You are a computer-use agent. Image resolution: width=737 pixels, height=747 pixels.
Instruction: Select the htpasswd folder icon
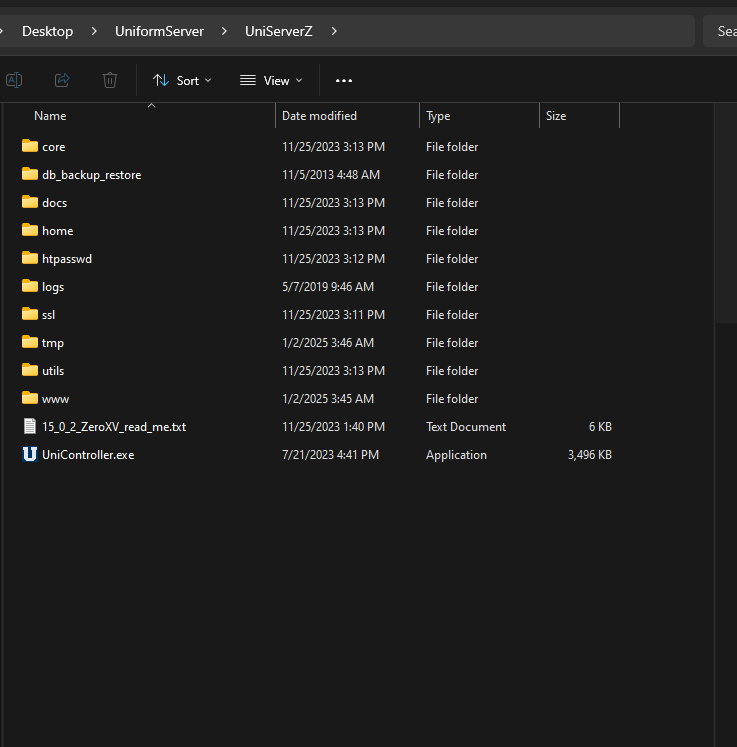point(30,258)
